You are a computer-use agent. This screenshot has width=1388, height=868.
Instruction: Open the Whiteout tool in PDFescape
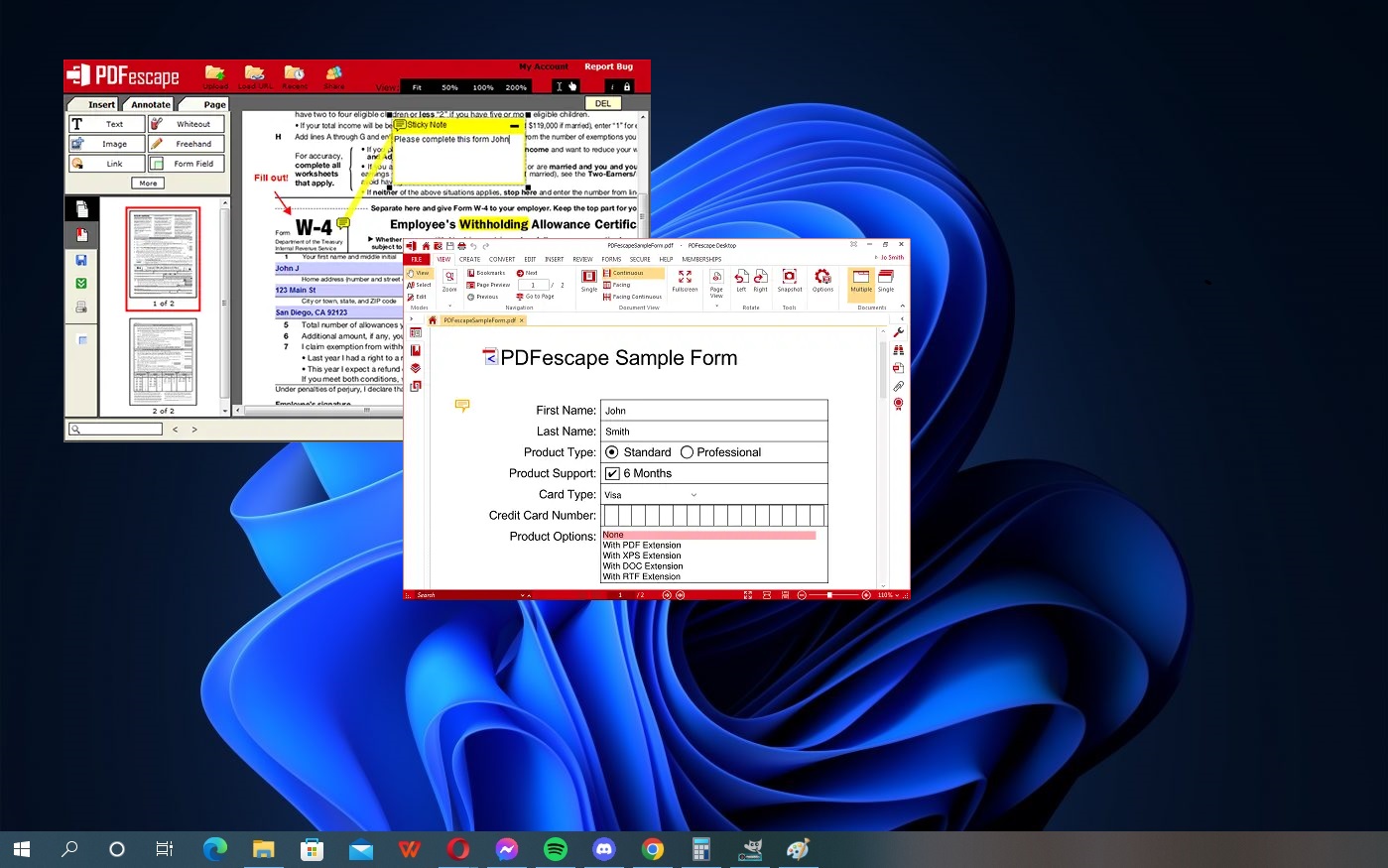(187, 123)
